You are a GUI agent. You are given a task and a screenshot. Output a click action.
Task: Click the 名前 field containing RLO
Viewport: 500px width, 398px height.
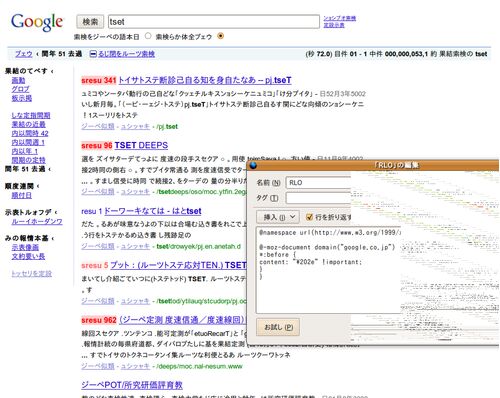point(318,183)
